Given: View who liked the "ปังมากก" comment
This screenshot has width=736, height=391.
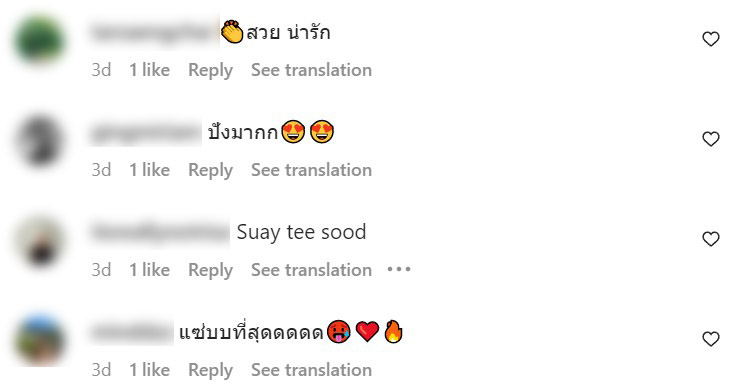Looking at the screenshot, I should 149,170.
